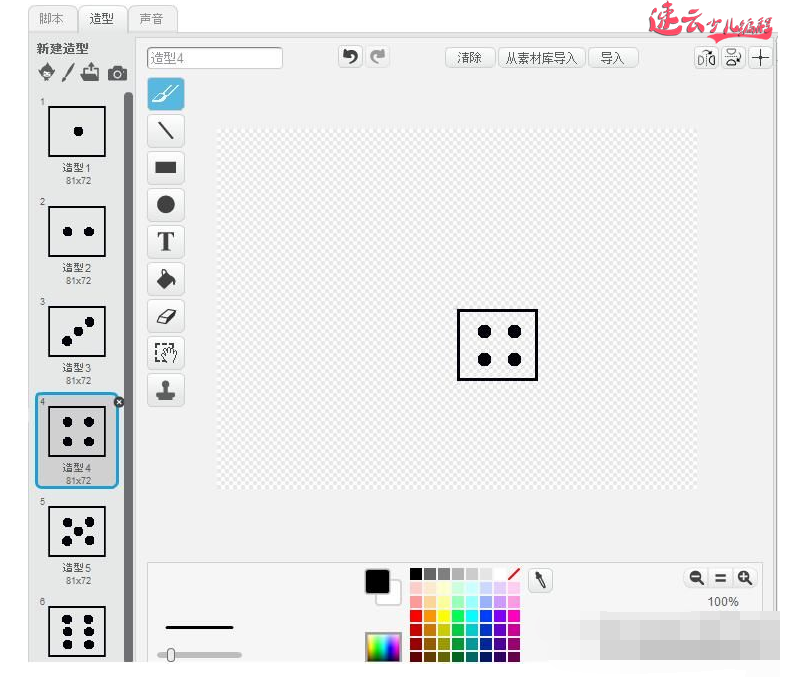Select the Rectangle tool

tap(166, 167)
